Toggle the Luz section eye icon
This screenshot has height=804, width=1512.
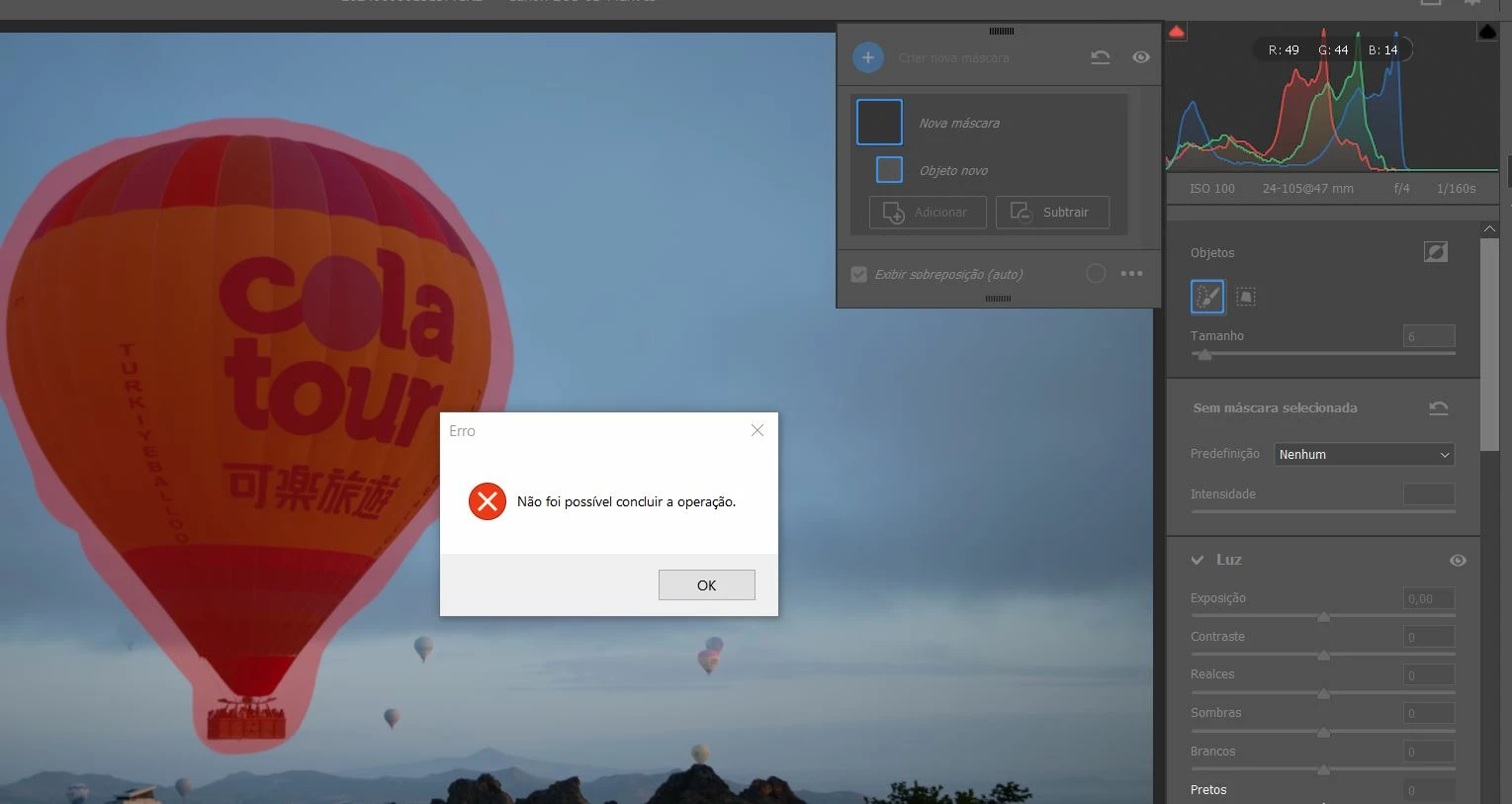coord(1458,560)
